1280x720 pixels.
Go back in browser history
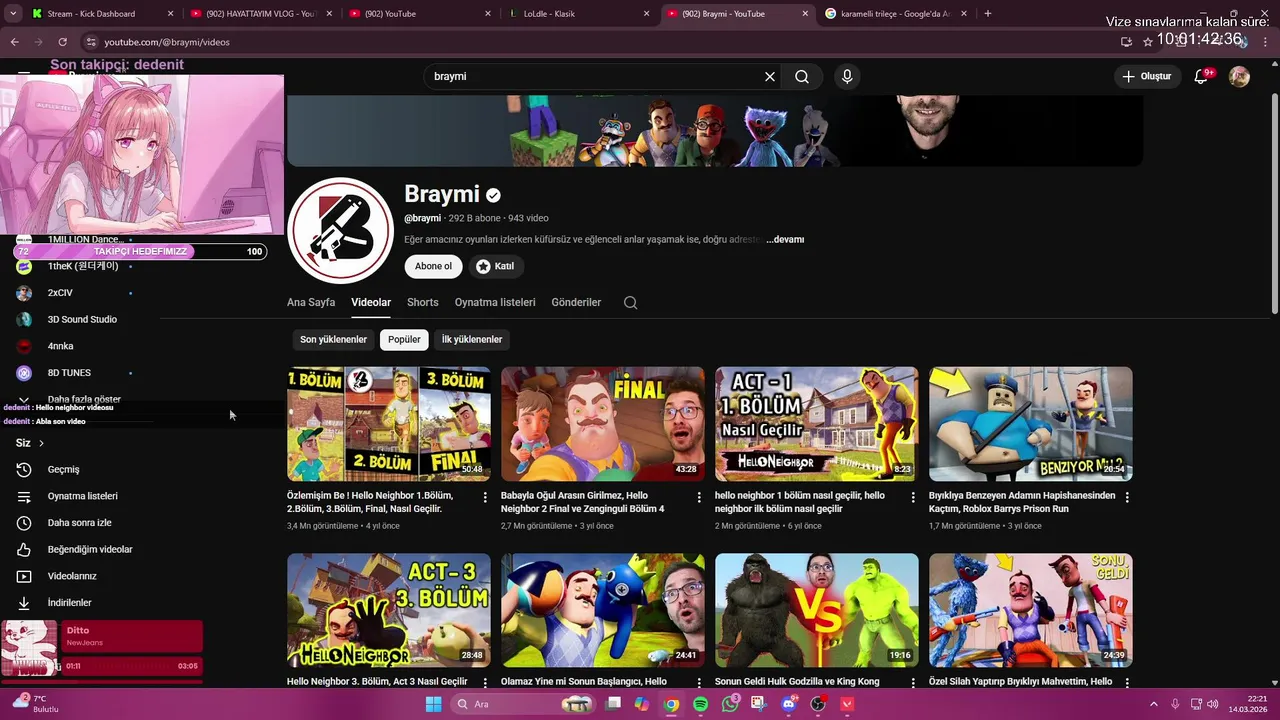pos(14,42)
